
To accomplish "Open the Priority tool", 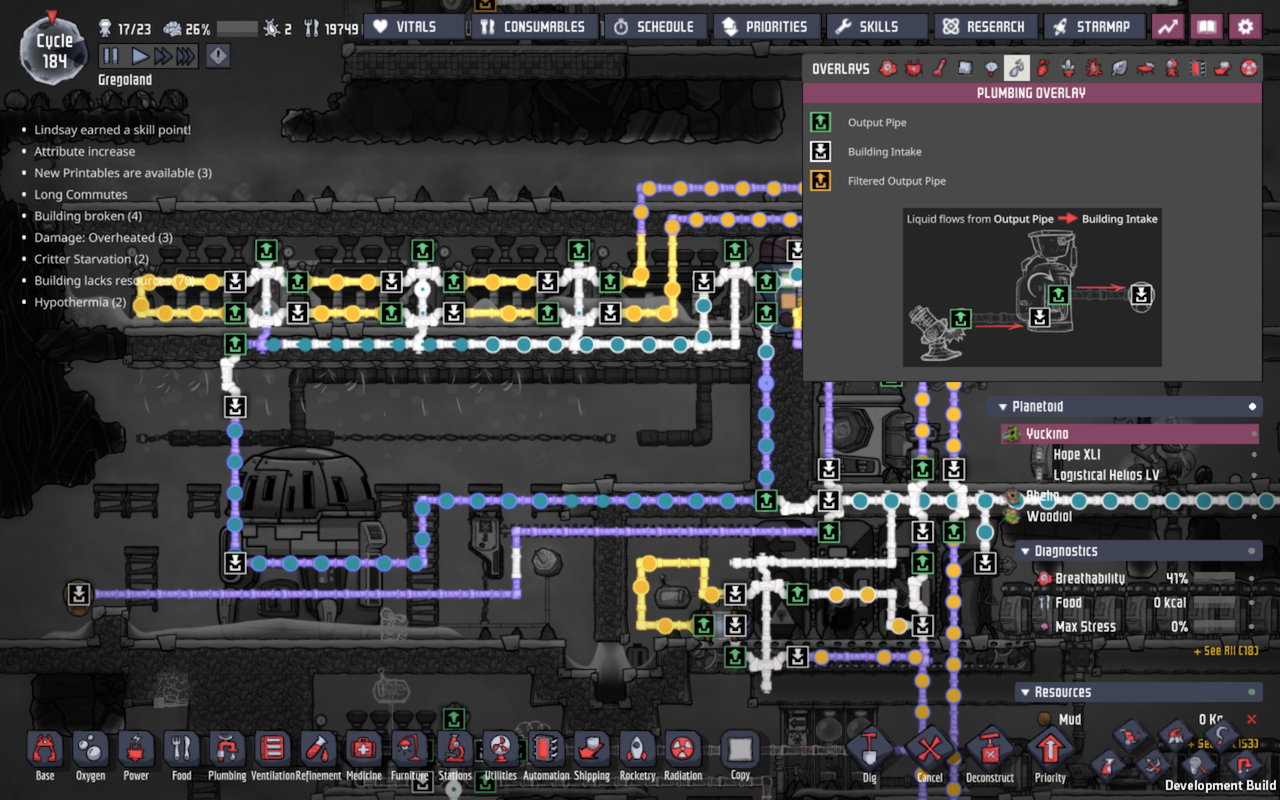I will click(1050, 755).
